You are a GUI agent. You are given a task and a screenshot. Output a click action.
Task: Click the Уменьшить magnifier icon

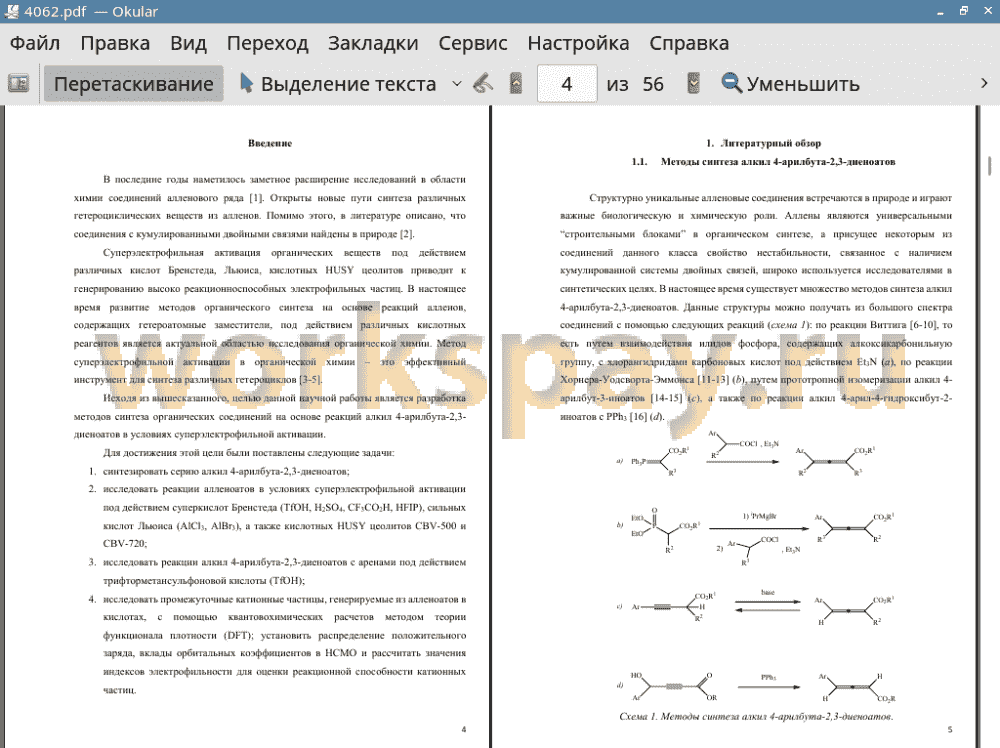click(x=731, y=84)
